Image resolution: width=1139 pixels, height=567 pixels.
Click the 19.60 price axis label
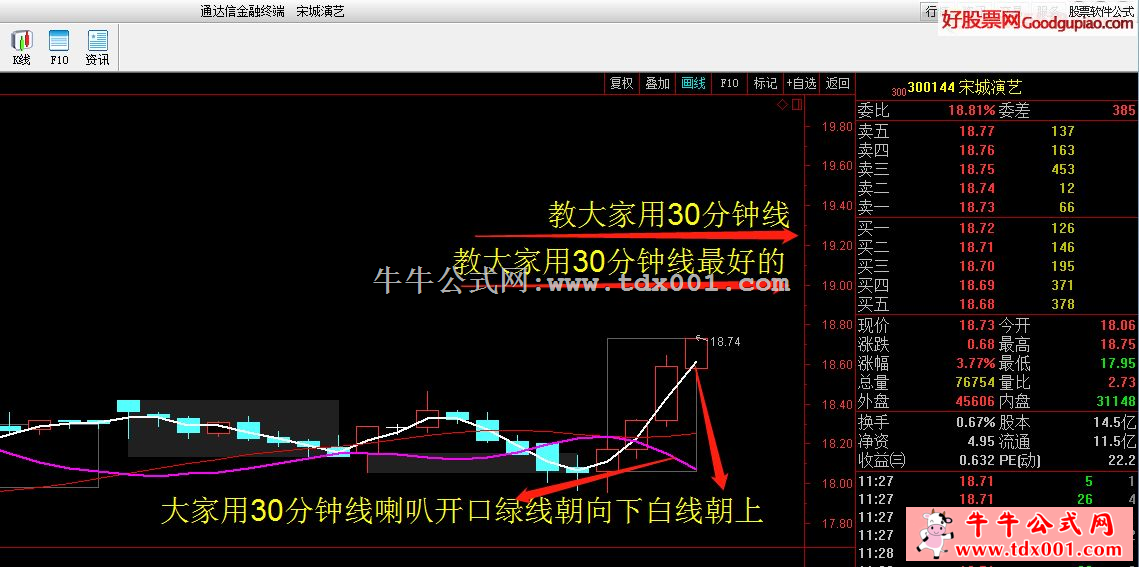(835, 166)
